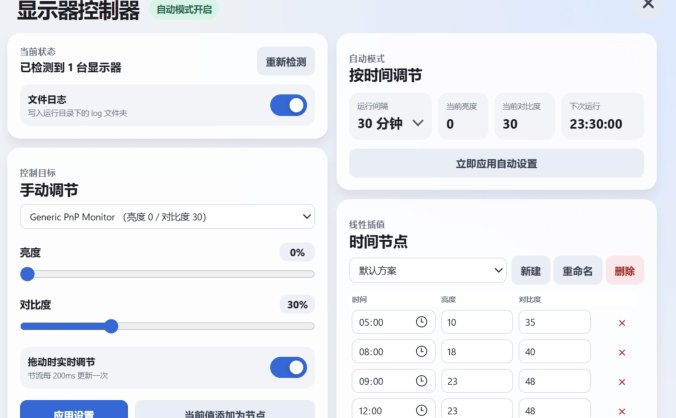Image resolution: width=676 pixels, height=418 pixels.
Task: Click 当前值添加为节点 button
Action: click(x=225, y=409)
